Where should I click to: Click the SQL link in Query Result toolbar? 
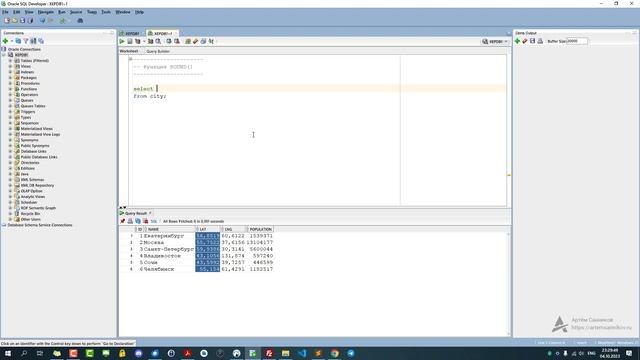pos(153,221)
